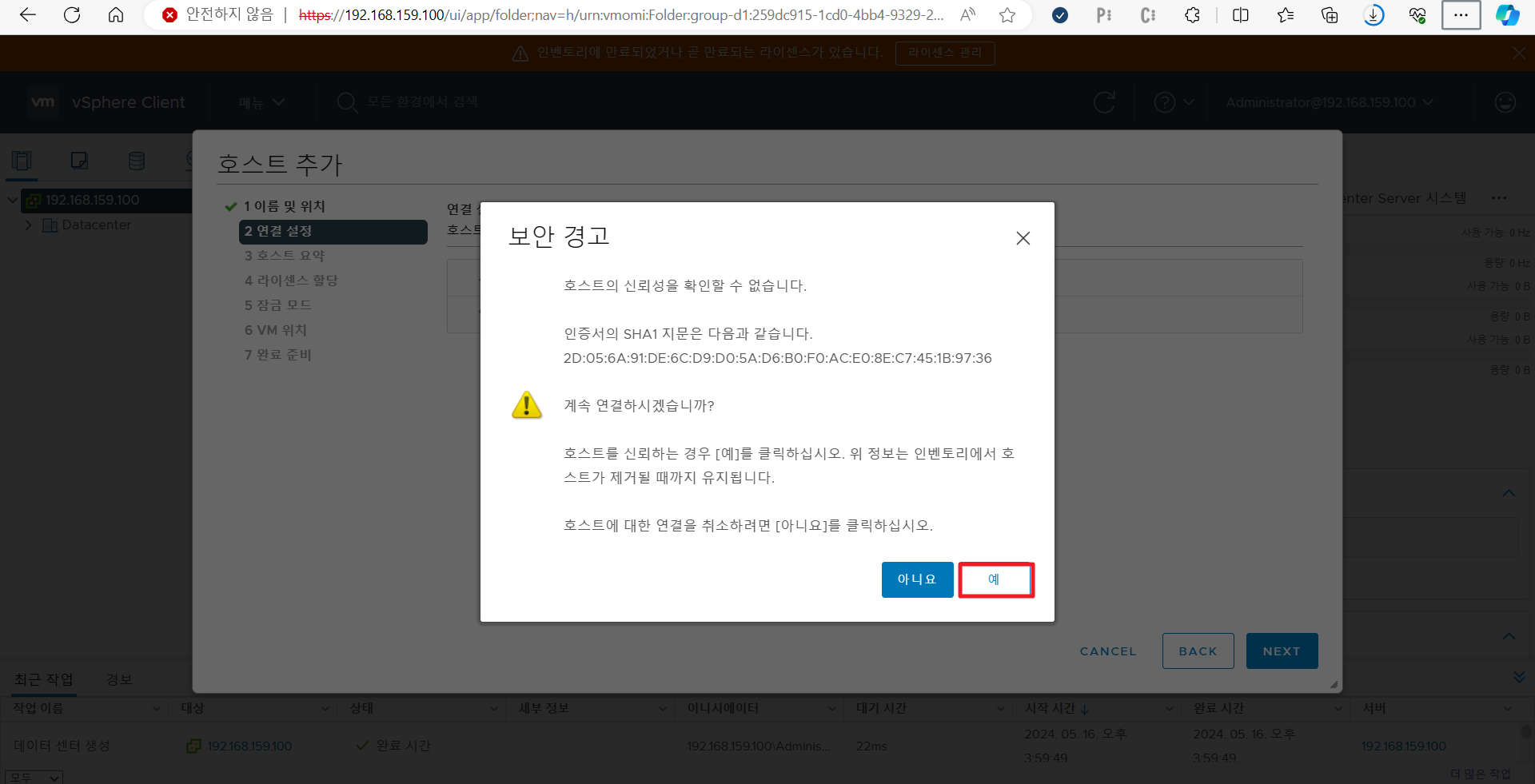This screenshot has width=1535, height=784.
Task: Click the search magnifier in vSphere header
Action: [346, 102]
